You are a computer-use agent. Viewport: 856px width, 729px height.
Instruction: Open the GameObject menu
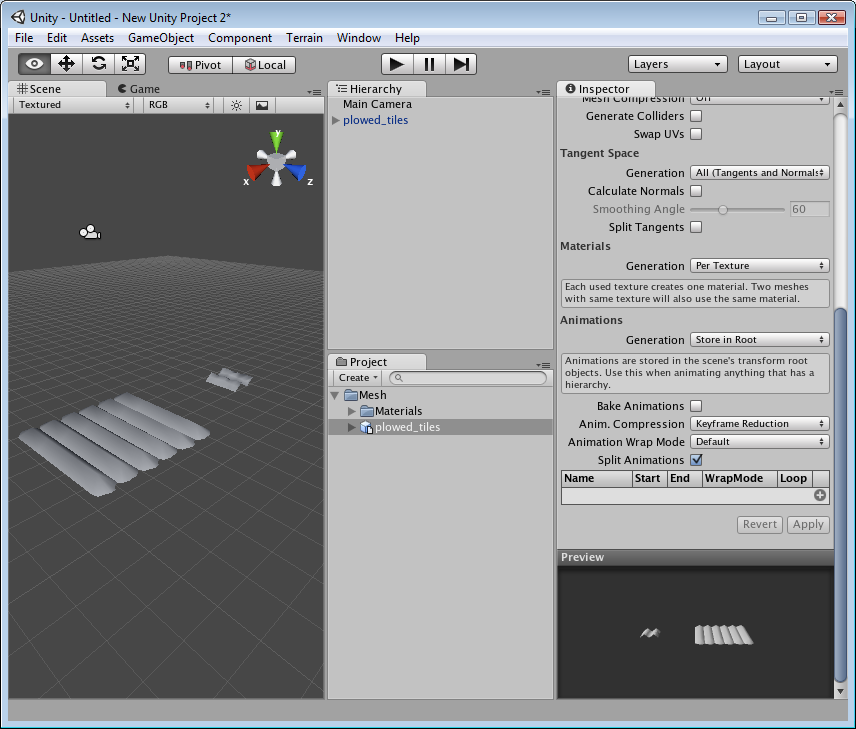[160, 38]
